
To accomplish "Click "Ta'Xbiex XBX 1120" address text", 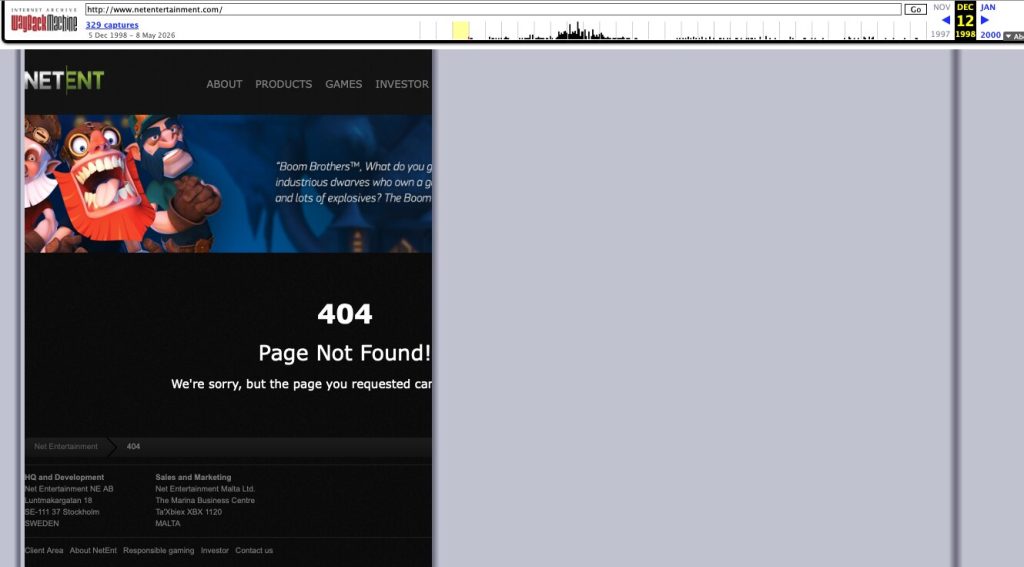I will point(189,512).
